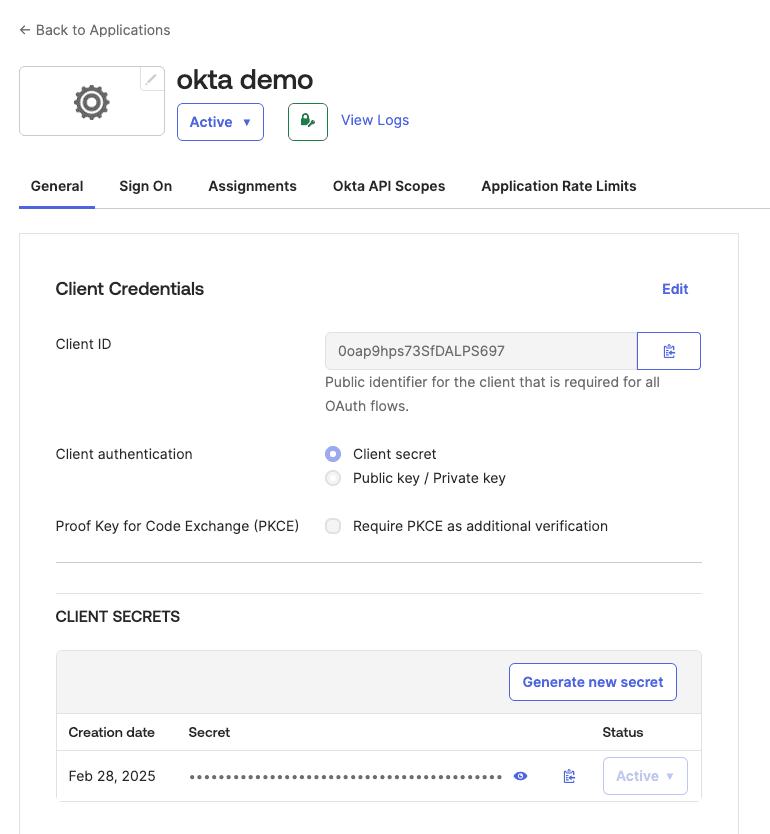Select the Client secret radio button

click(332, 454)
